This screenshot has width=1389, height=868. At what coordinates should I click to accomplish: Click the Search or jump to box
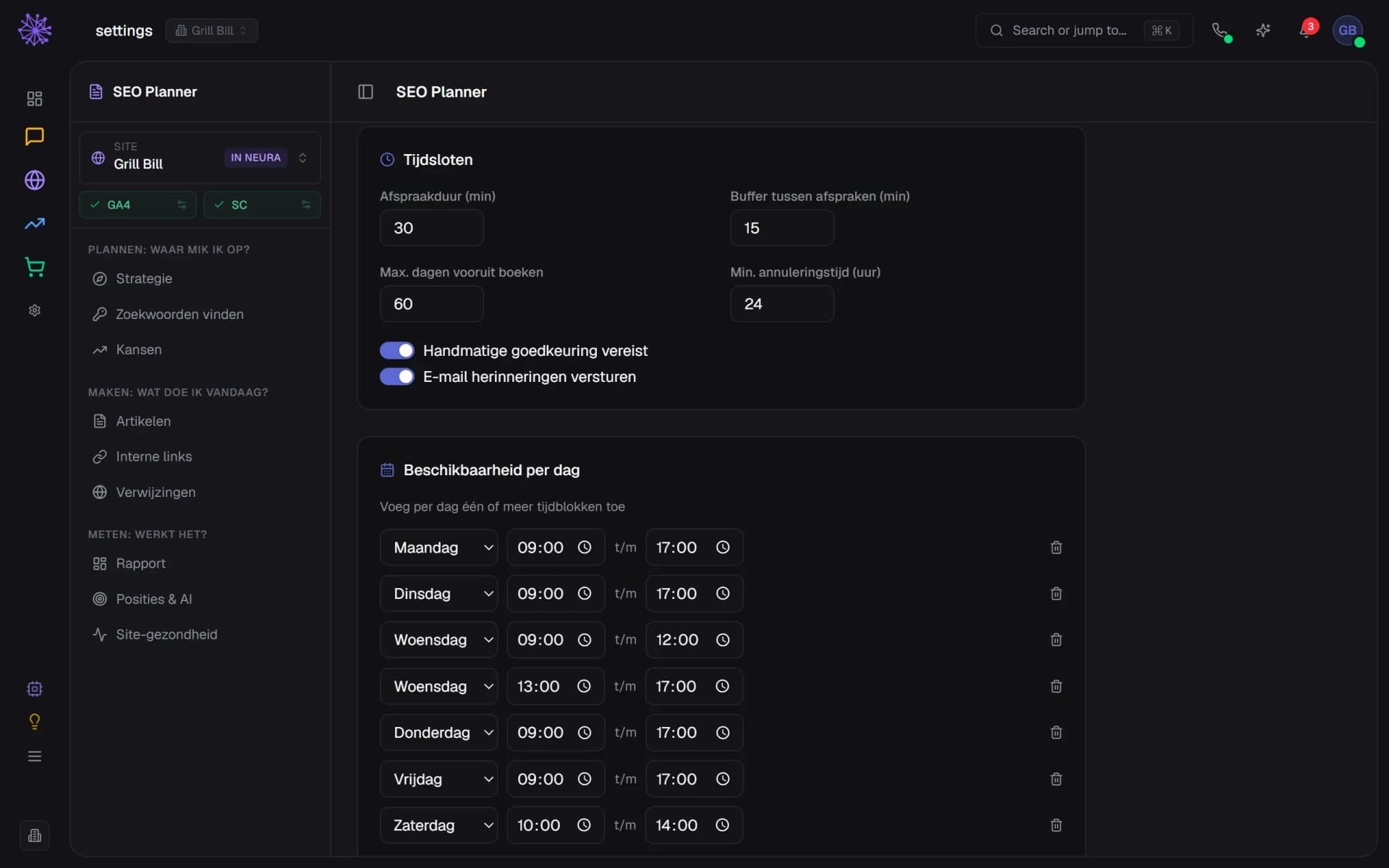pos(1084,30)
